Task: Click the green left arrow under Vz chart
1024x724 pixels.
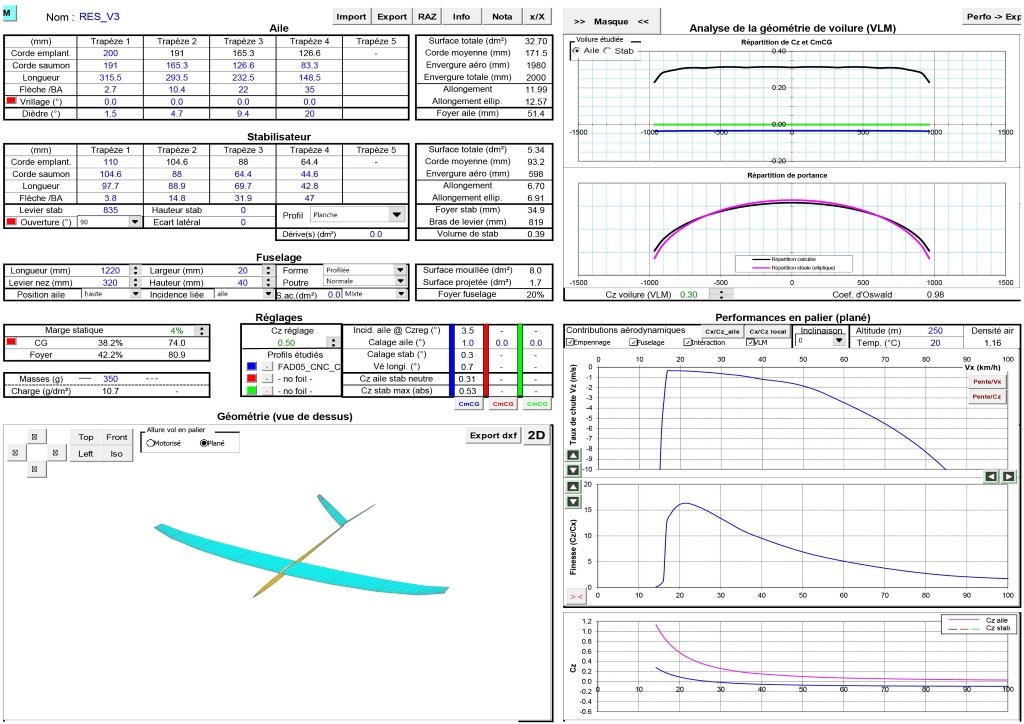Action: [991, 477]
